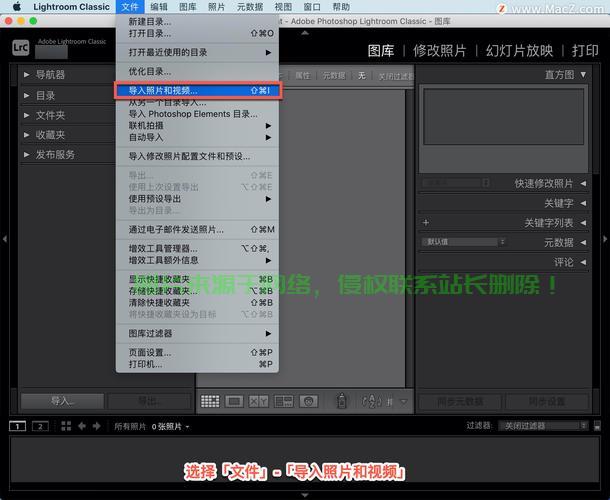Open the 窗口 menu
This screenshot has height=500, width=610.
[312, 7]
